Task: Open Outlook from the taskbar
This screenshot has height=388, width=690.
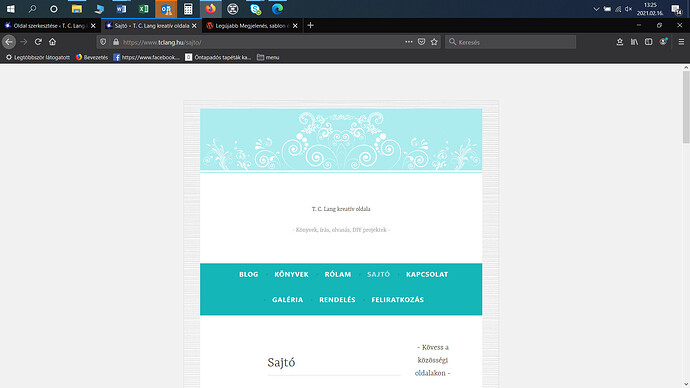Action: (x=166, y=9)
